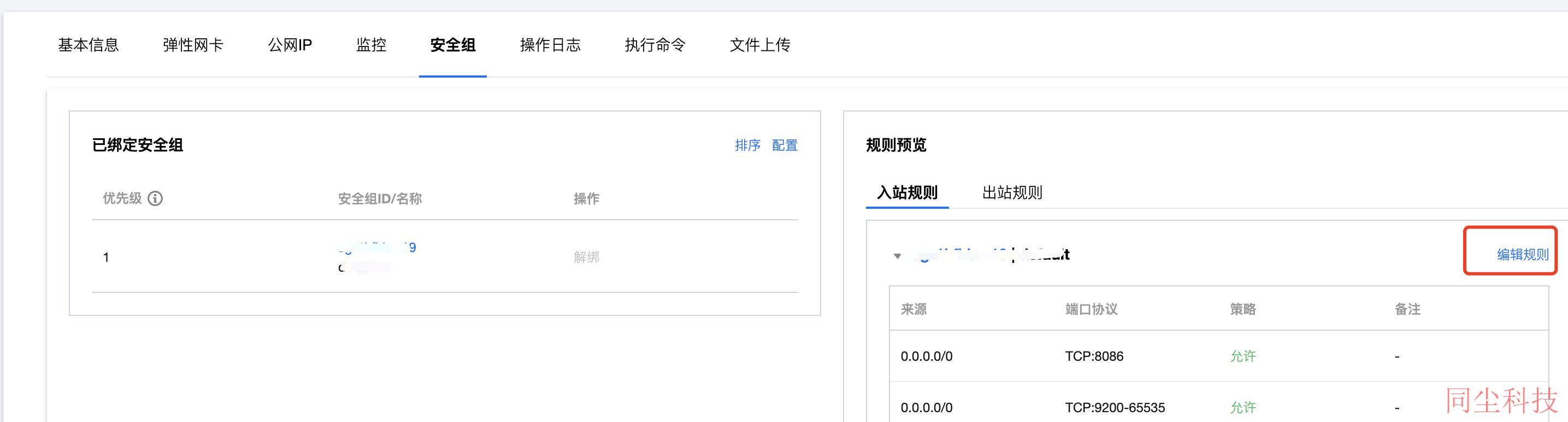Switch to the 执行命令 tab
Screen dimensions: 1568x422
tap(655, 45)
